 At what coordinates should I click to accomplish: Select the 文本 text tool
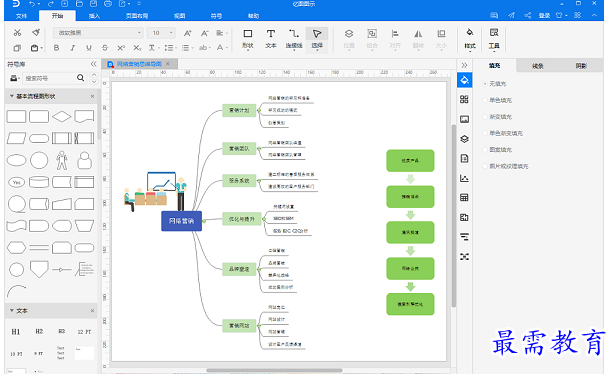point(271,39)
